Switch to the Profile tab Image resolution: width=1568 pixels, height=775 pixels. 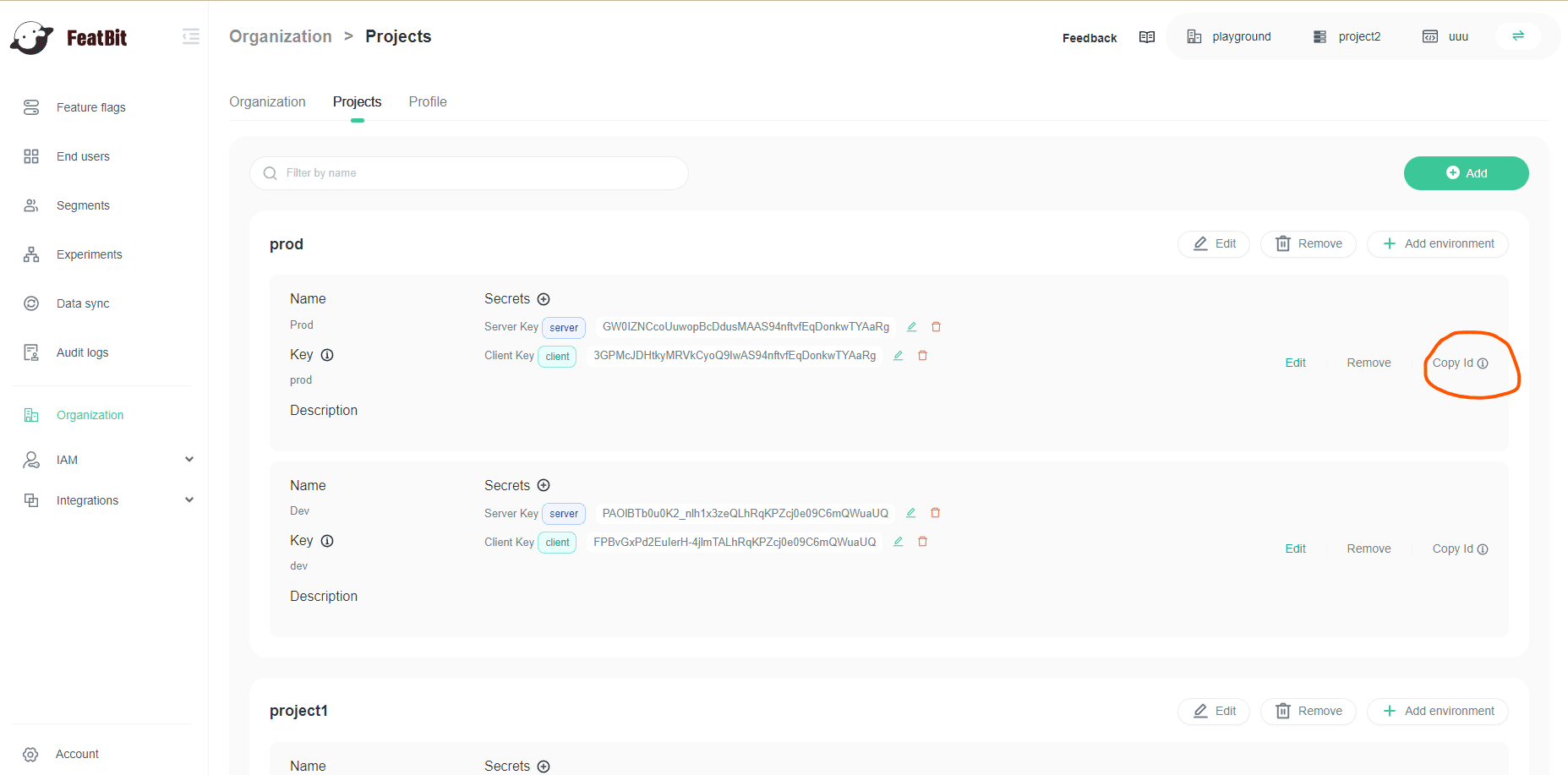427,101
